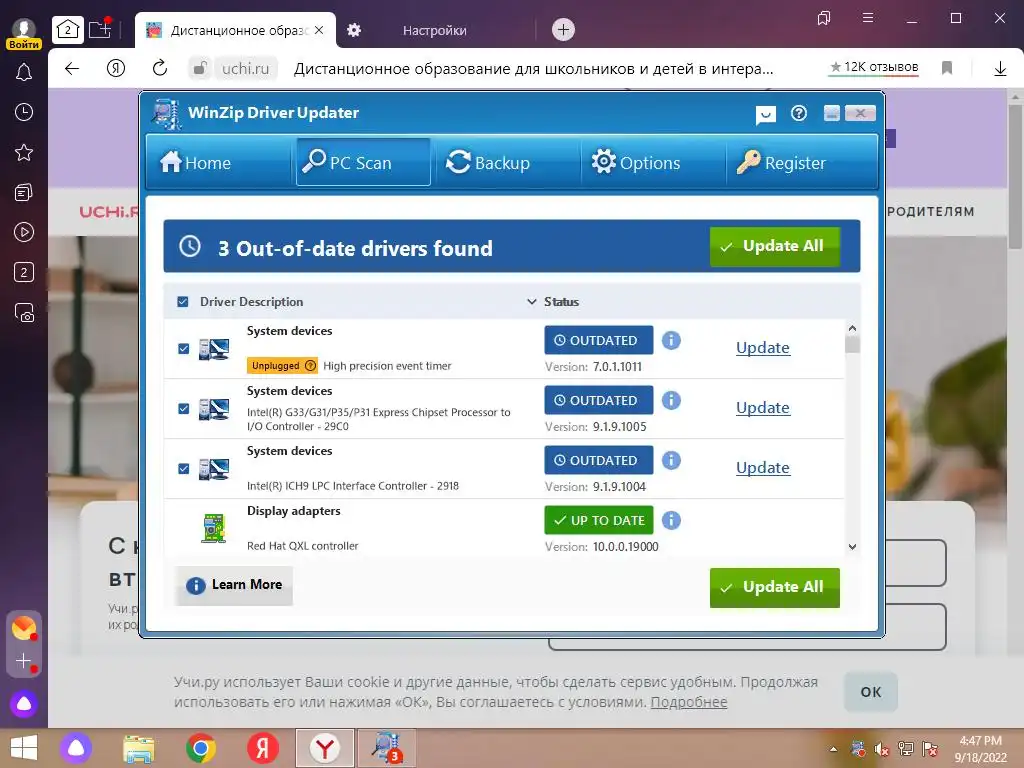Open the Options tab
This screenshot has height=768, width=1024.
[x=651, y=162]
